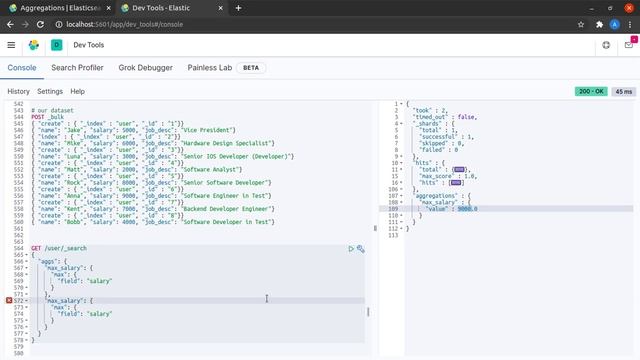Screen dimensions: 640x360
Task: Open a new browser tab
Action: point(238,8)
